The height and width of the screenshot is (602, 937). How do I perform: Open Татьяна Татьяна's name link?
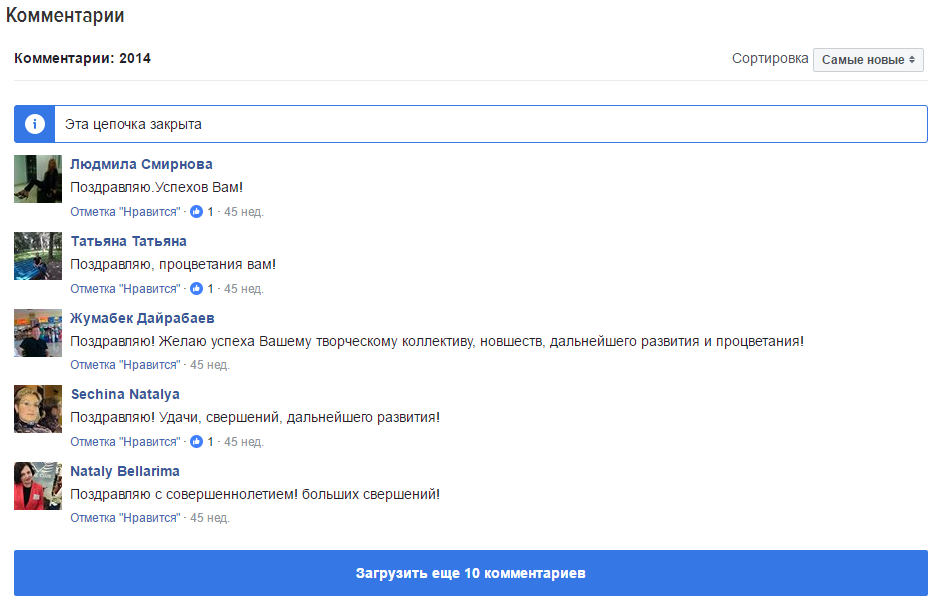pyautogui.click(x=128, y=242)
